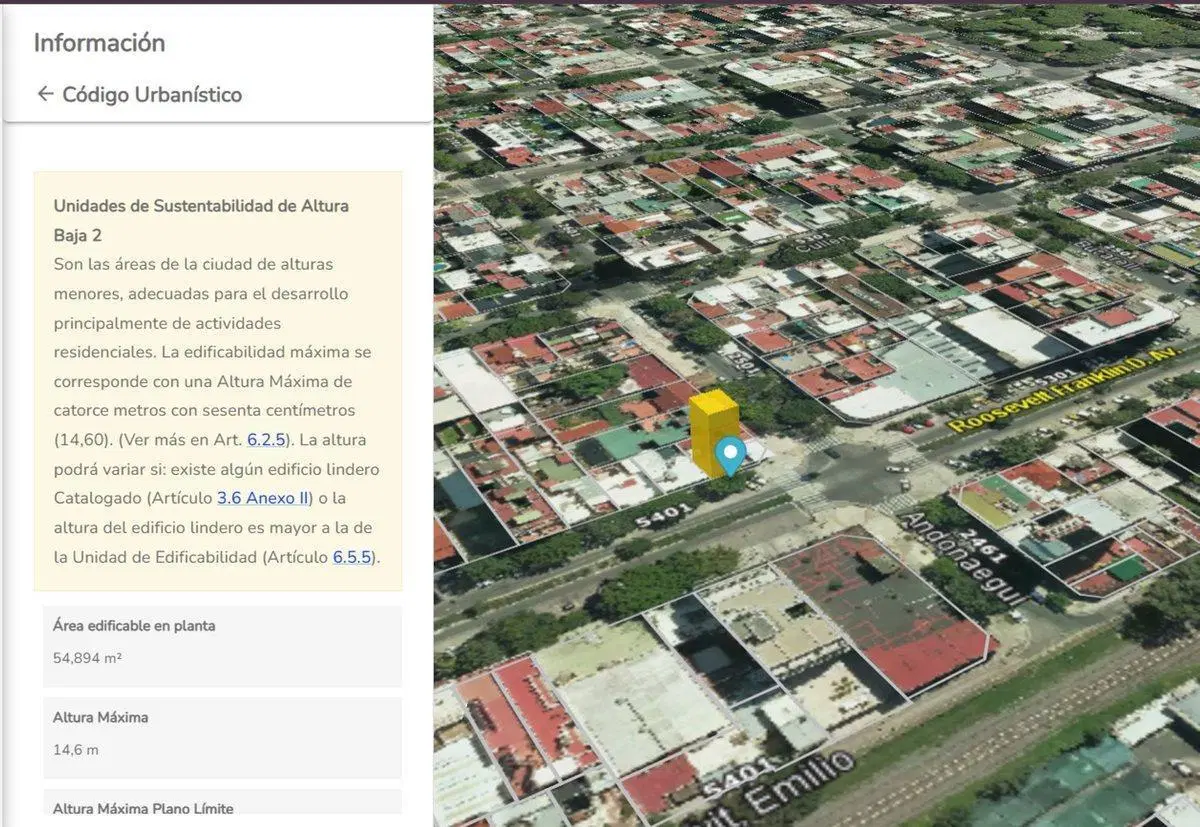The height and width of the screenshot is (827, 1200).
Task: Open the Artículo 6.5.5 link
Action: pyautogui.click(x=352, y=557)
